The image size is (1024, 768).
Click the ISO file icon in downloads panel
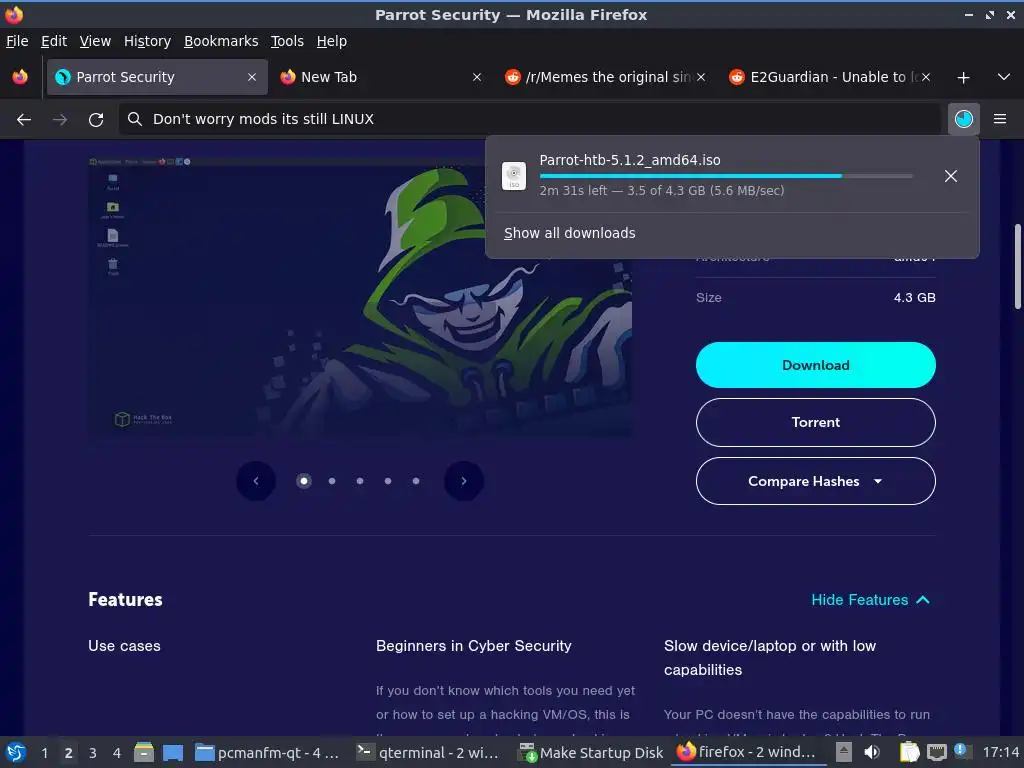(x=514, y=176)
